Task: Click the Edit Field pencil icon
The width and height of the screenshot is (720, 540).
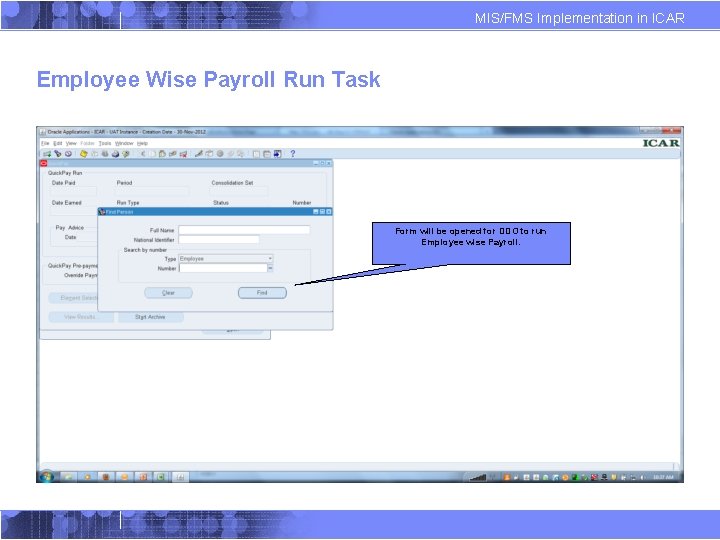Action: pyautogui.click(x=199, y=154)
